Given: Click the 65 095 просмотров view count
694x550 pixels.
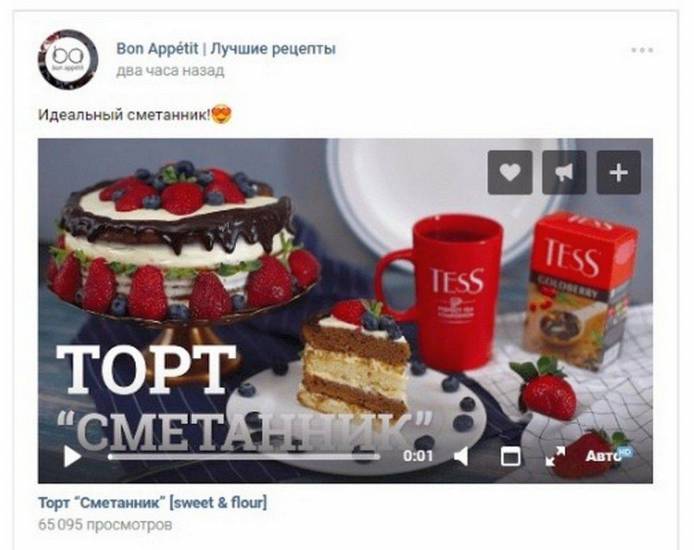Looking at the screenshot, I should 105,525.
